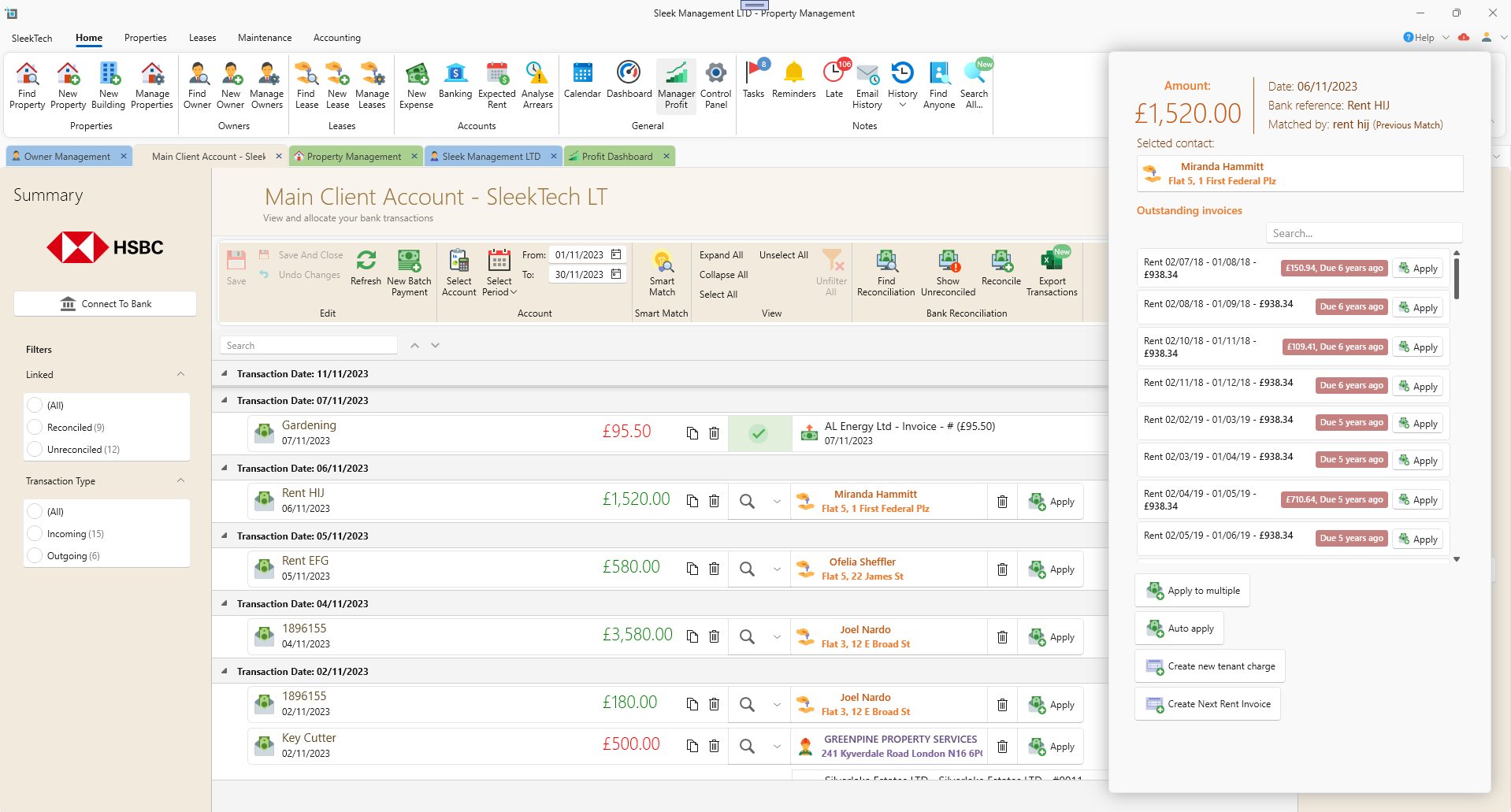
Task: Click the Outstanding invoices Search field
Action: (x=1364, y=233)
